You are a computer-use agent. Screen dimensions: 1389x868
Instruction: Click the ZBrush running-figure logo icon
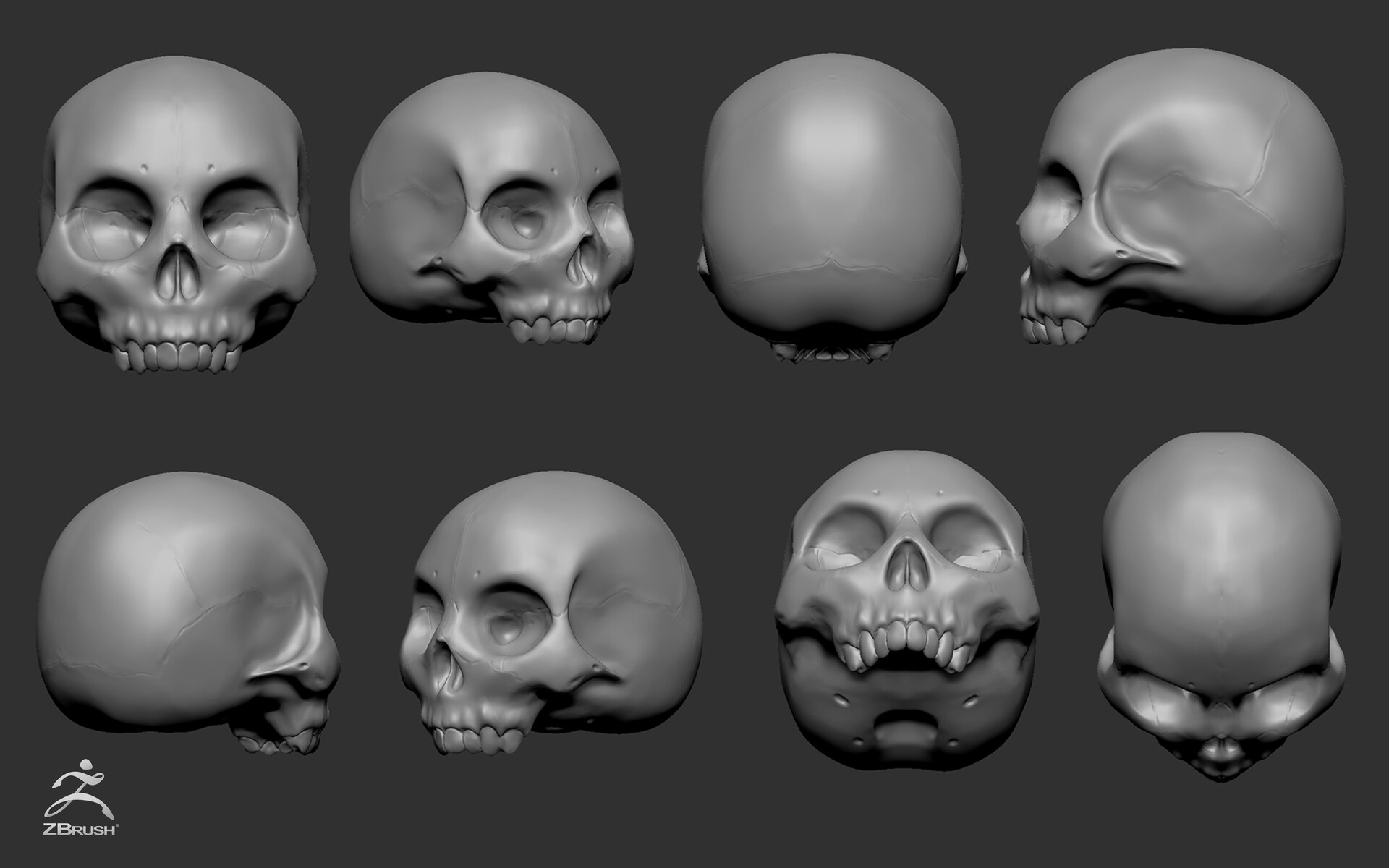point(81,792)
